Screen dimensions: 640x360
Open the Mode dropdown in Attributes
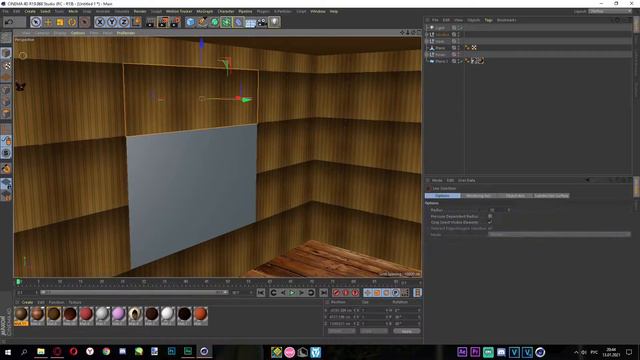[559, 234]
